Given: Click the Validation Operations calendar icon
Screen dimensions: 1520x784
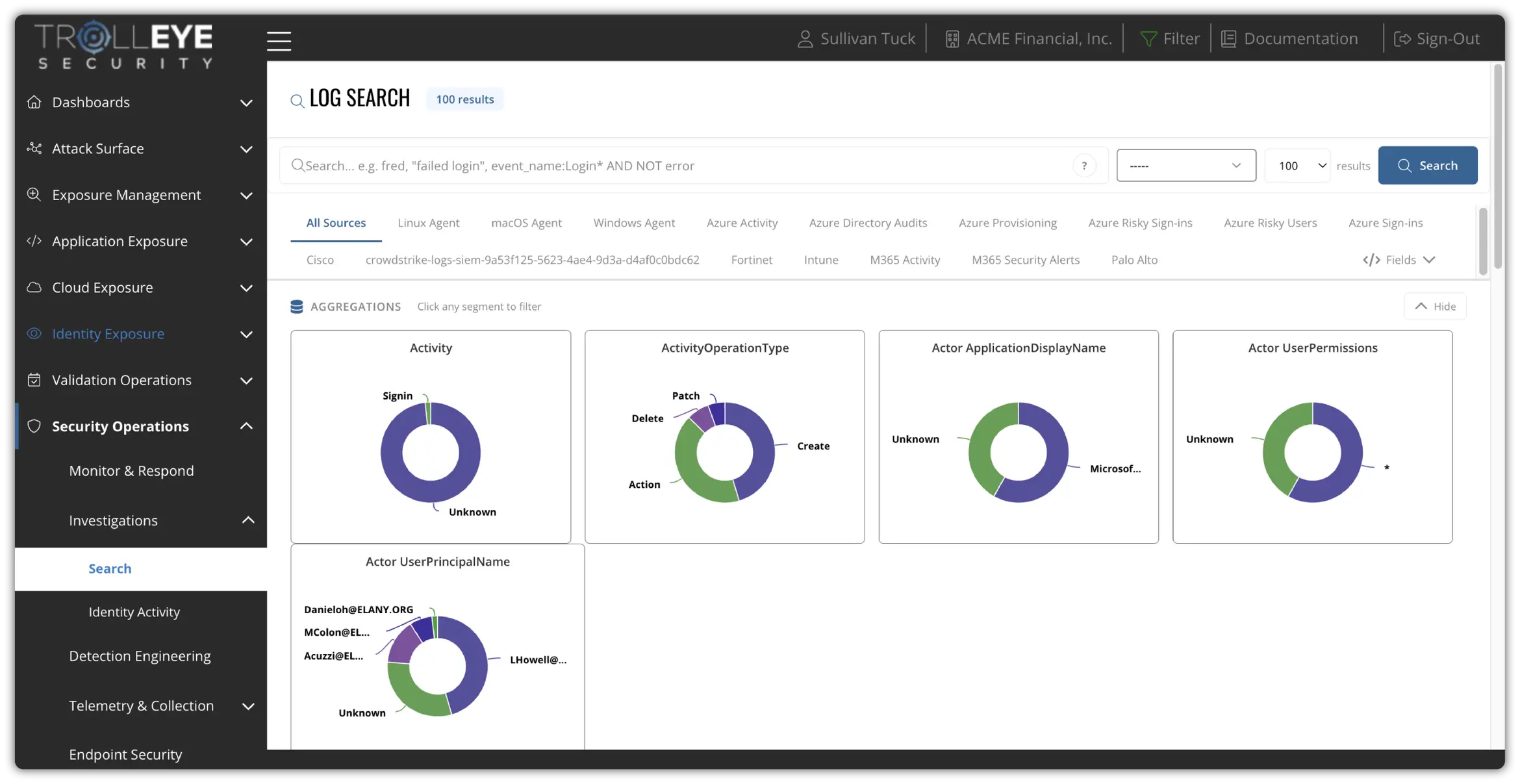Looking at the screenshot, I should coord(34,379).
